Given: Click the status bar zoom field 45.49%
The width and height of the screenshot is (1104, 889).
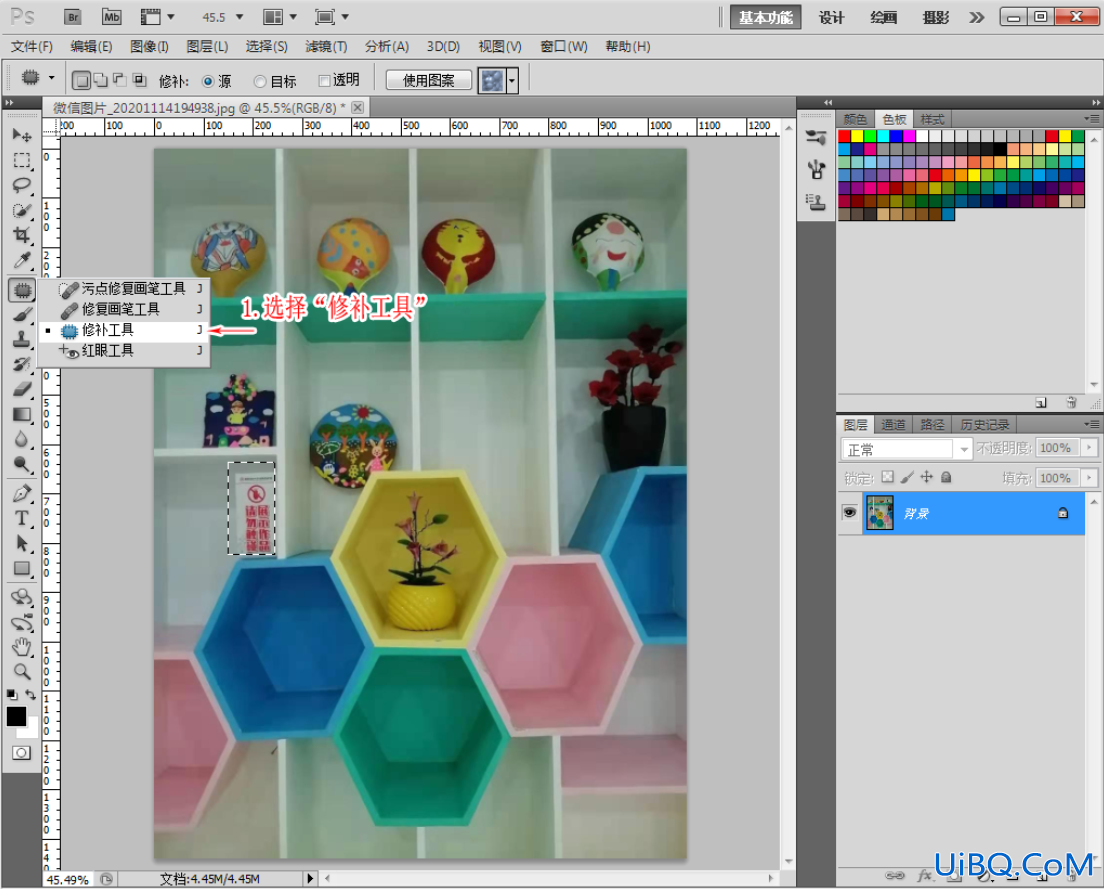Looking at the screenshot, I should [x=68, y=879].
